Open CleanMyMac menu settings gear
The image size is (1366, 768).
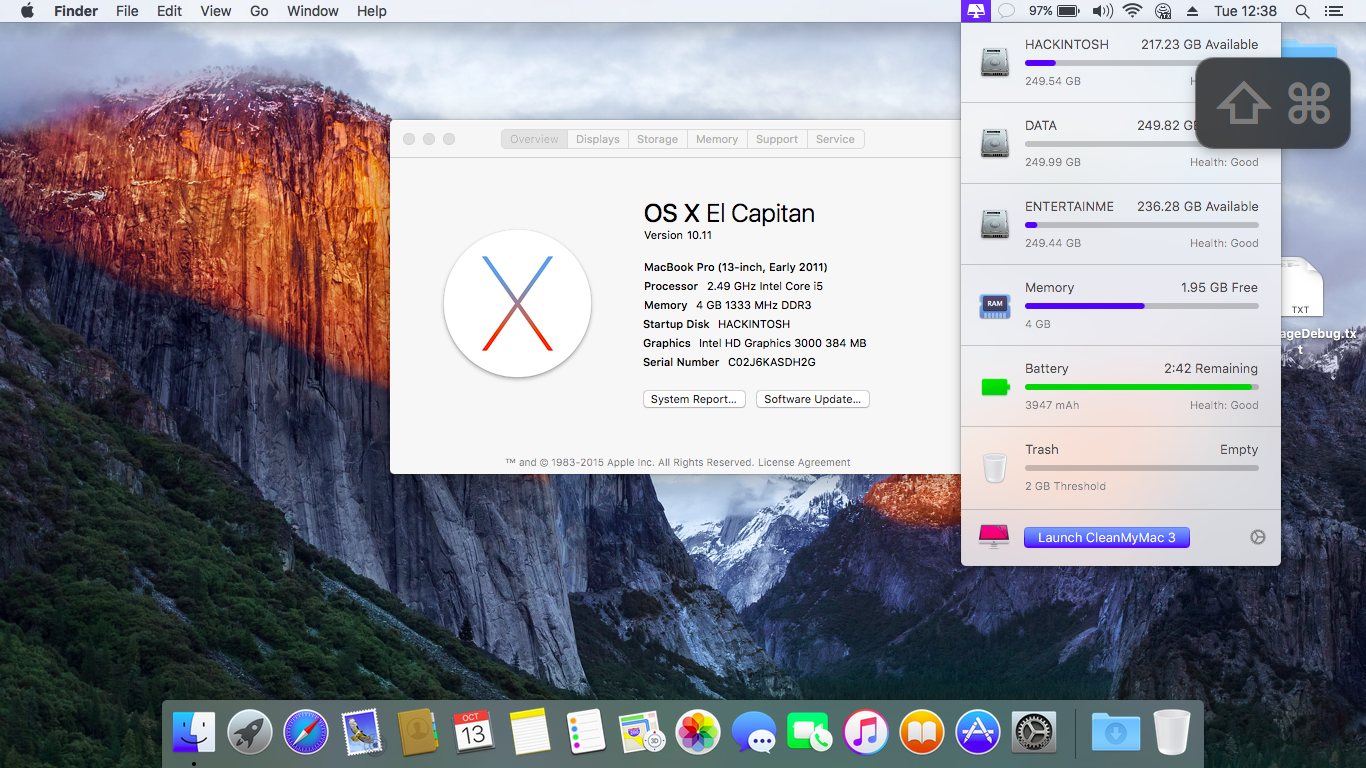point(1257,537)
